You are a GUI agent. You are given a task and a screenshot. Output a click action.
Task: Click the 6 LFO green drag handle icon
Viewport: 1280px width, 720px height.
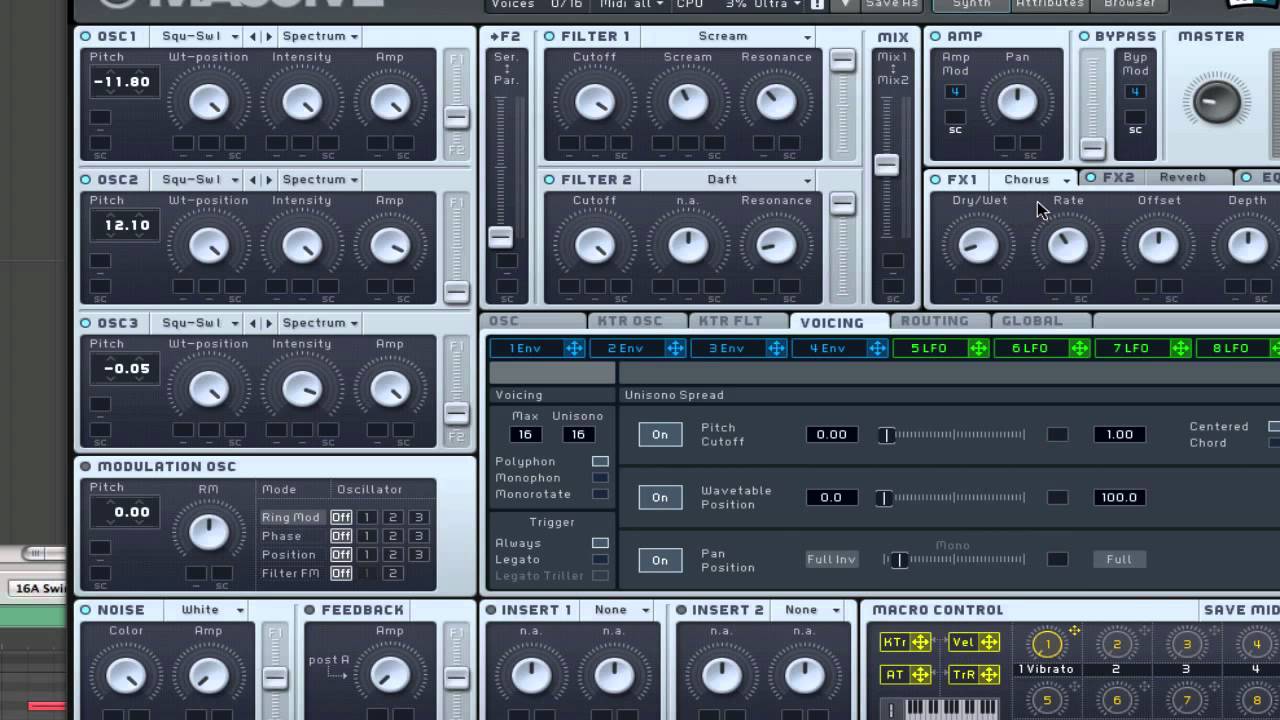click(x=1079, y=348)
